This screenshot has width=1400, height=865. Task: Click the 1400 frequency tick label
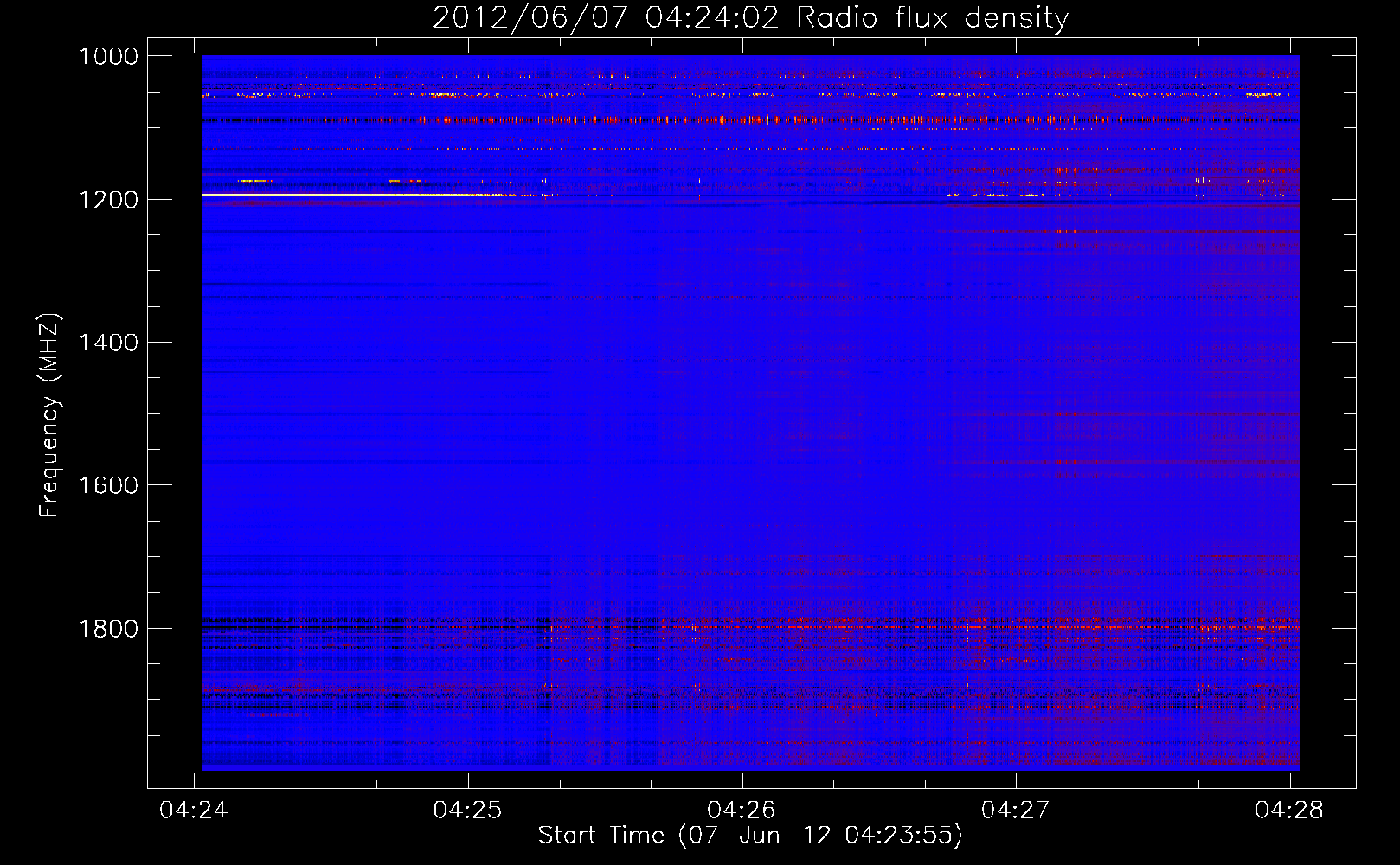[x=108, y=343]
